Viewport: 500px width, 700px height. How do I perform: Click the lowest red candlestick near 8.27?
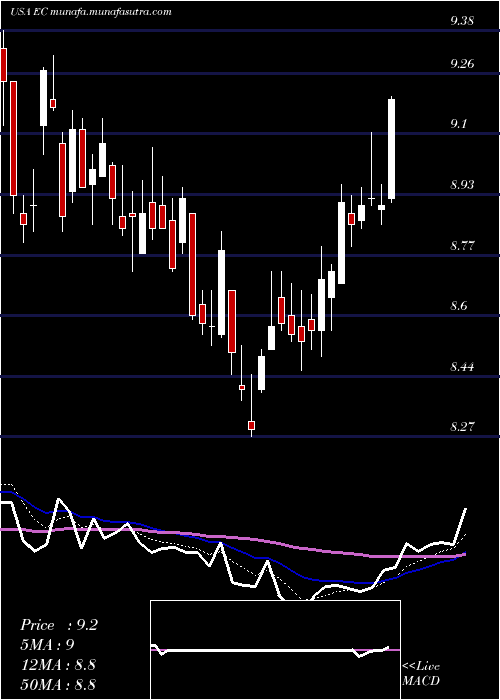click(x=251, y=425)
